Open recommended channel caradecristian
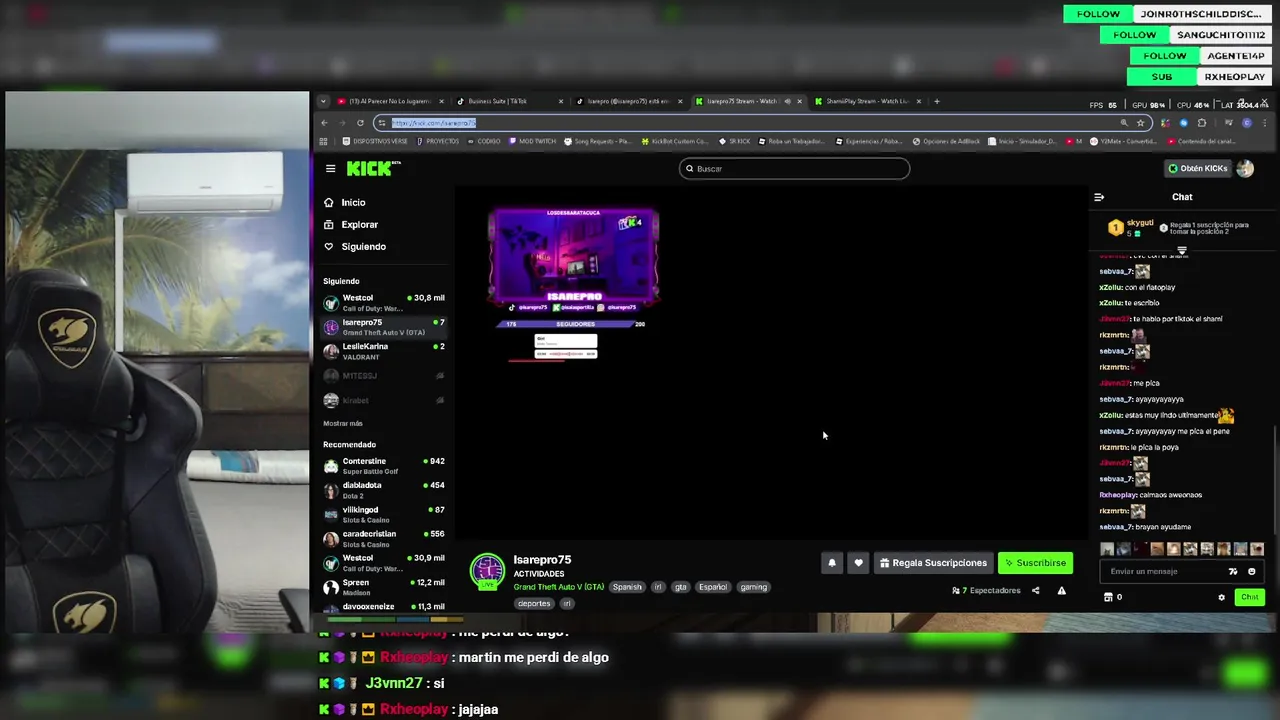Screen dimensions: 1280x720 [x=384, y=538]
